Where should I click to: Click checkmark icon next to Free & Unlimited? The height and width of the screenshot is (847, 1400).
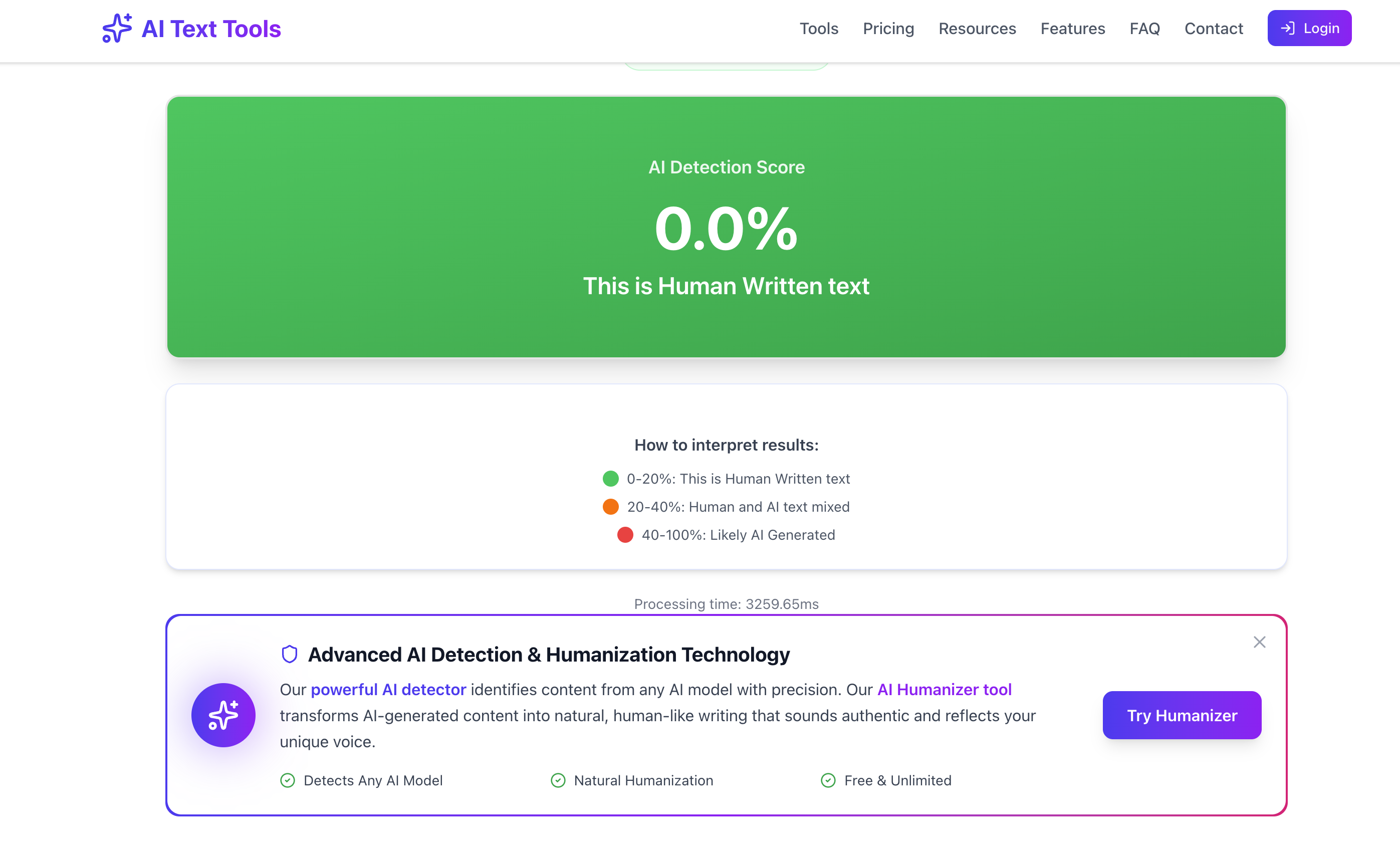click(x=828, y=780)
